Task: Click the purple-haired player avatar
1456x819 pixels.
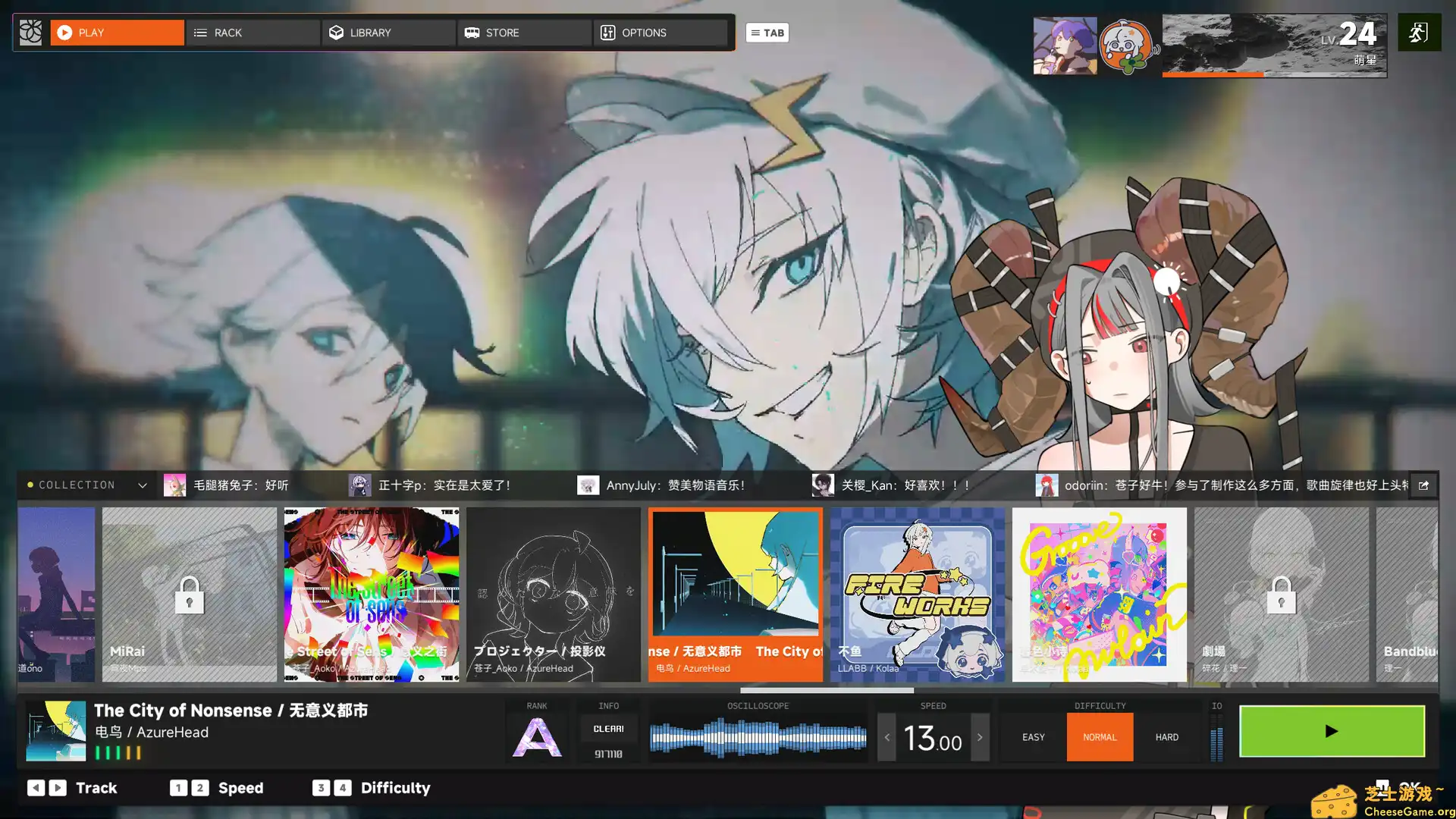Action: coord(1065,46)
